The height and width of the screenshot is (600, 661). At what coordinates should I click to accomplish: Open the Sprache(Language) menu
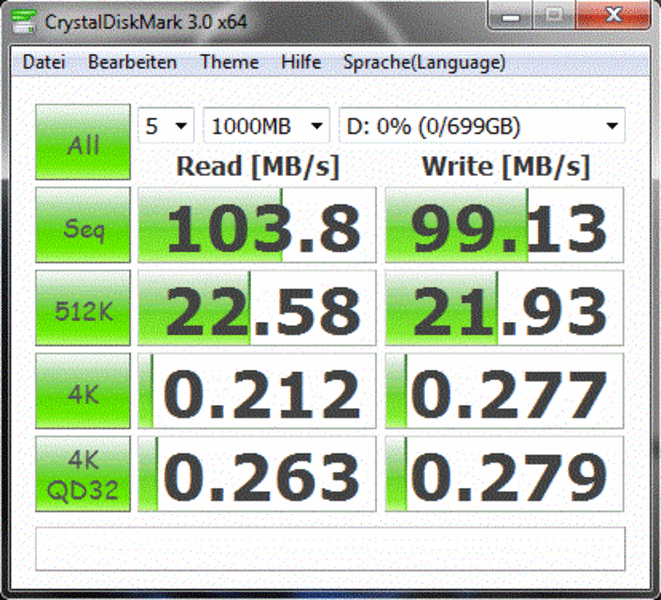(424, 63)
